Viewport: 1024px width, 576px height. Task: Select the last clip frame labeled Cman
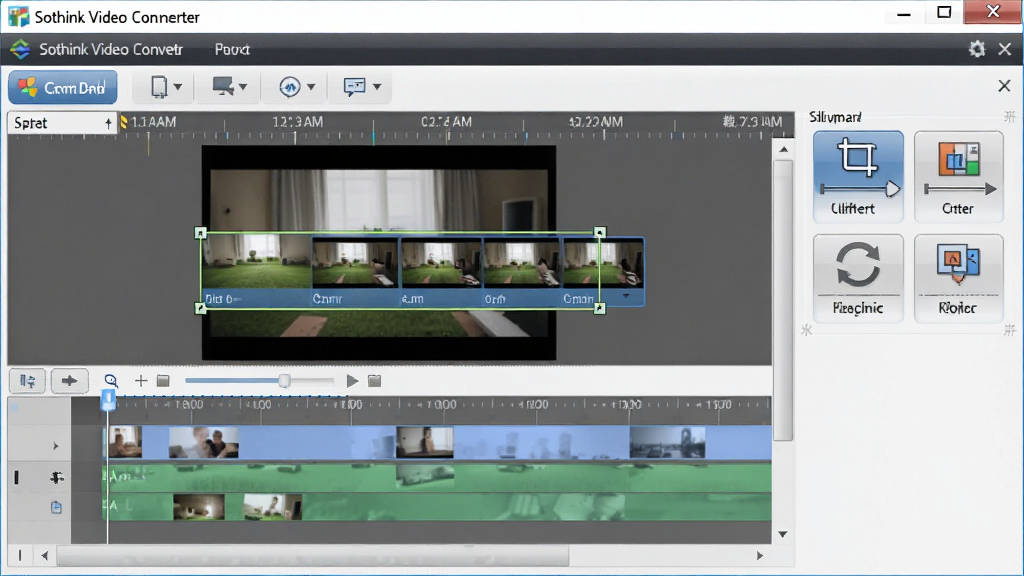pyautogui.click(x=603, y=263)
